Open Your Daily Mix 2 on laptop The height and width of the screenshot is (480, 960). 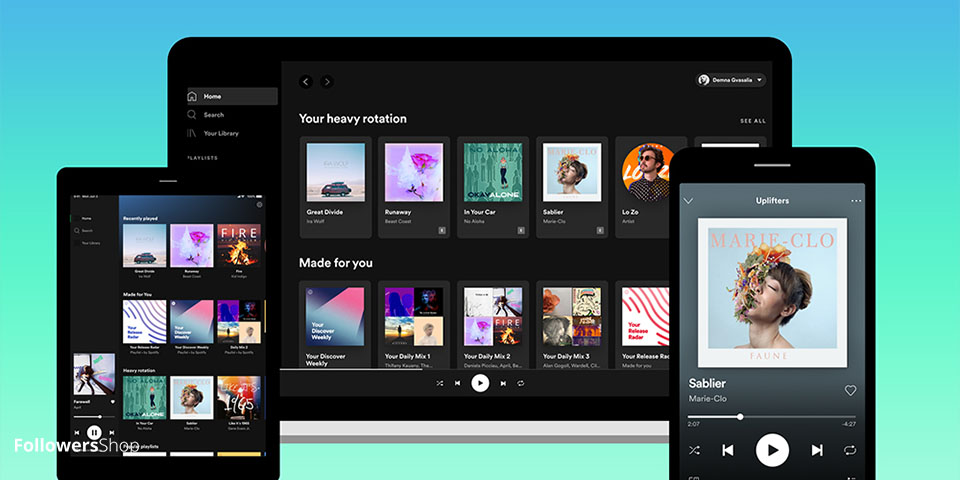(493, 324)
